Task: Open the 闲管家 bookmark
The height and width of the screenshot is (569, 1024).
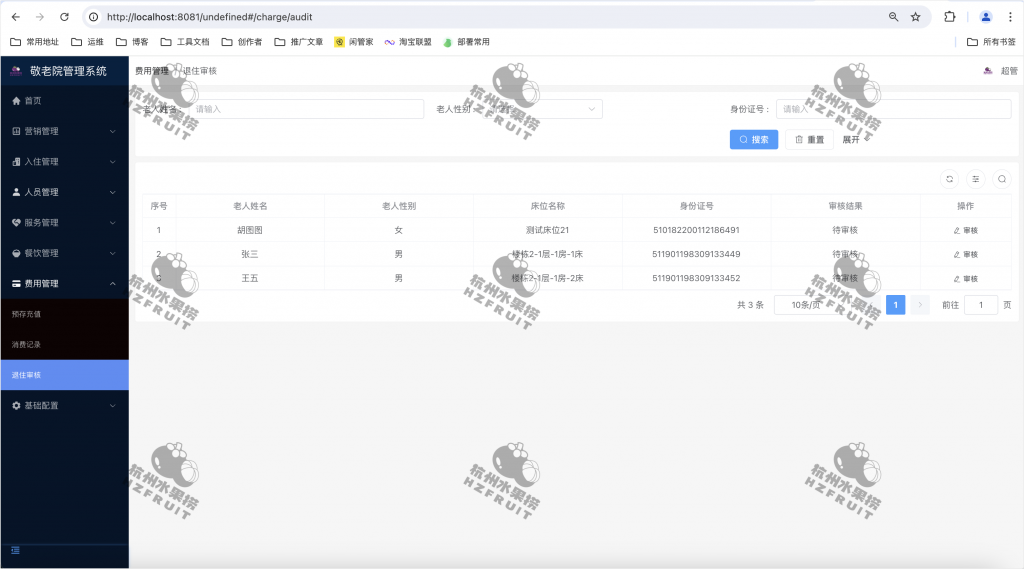Action: coord(354,42)
